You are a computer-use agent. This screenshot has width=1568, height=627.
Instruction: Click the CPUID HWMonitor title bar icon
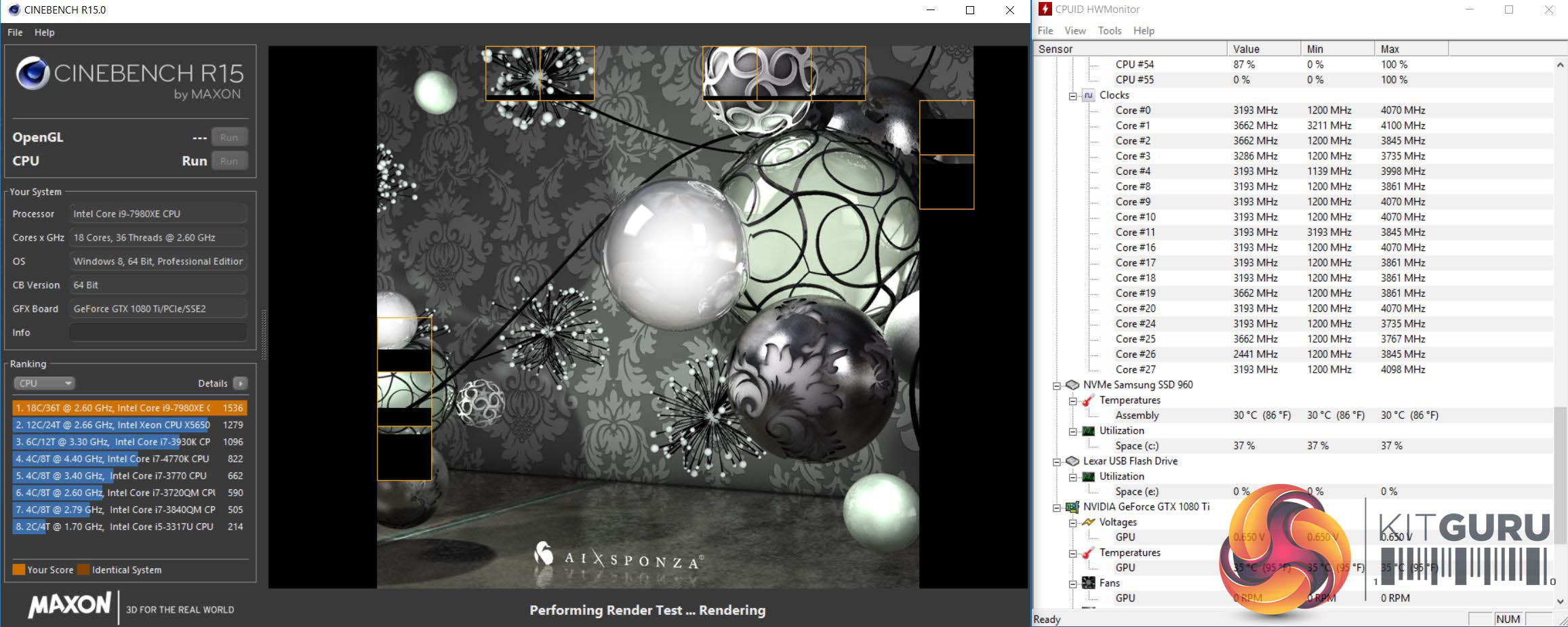[1045, 9]
